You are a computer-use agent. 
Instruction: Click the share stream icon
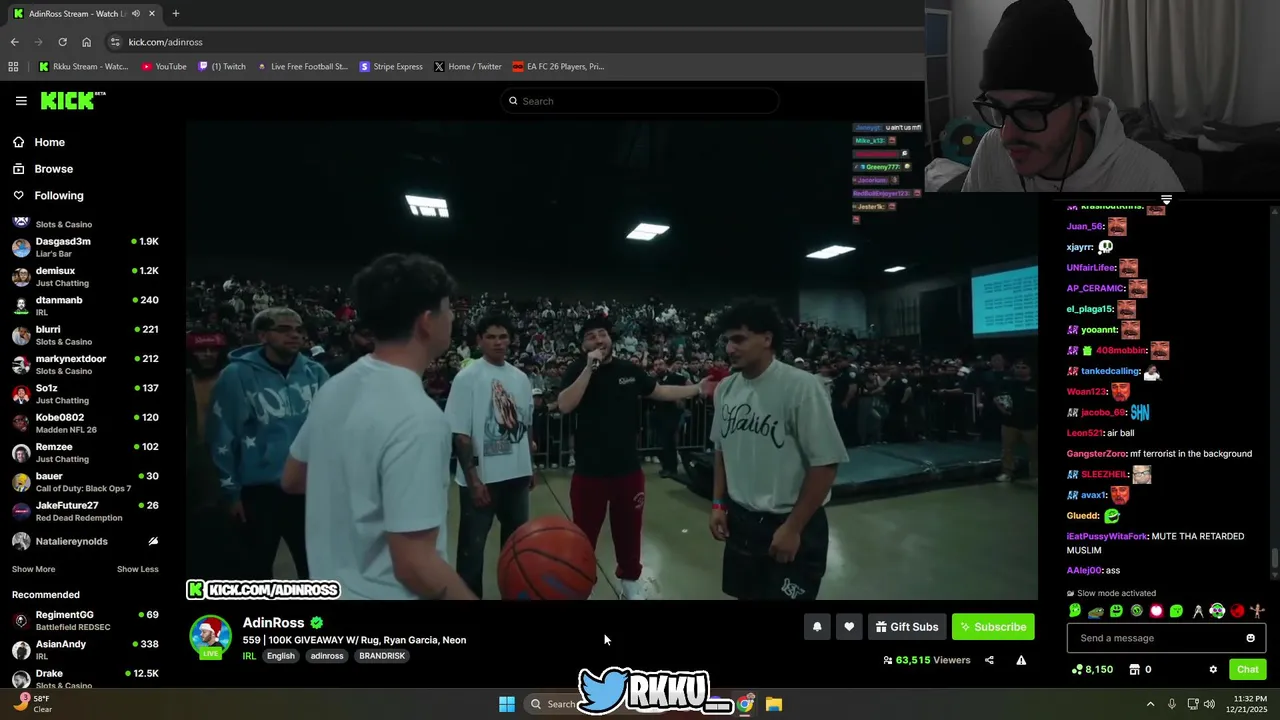pyautogui.click(x=989, y=660)
